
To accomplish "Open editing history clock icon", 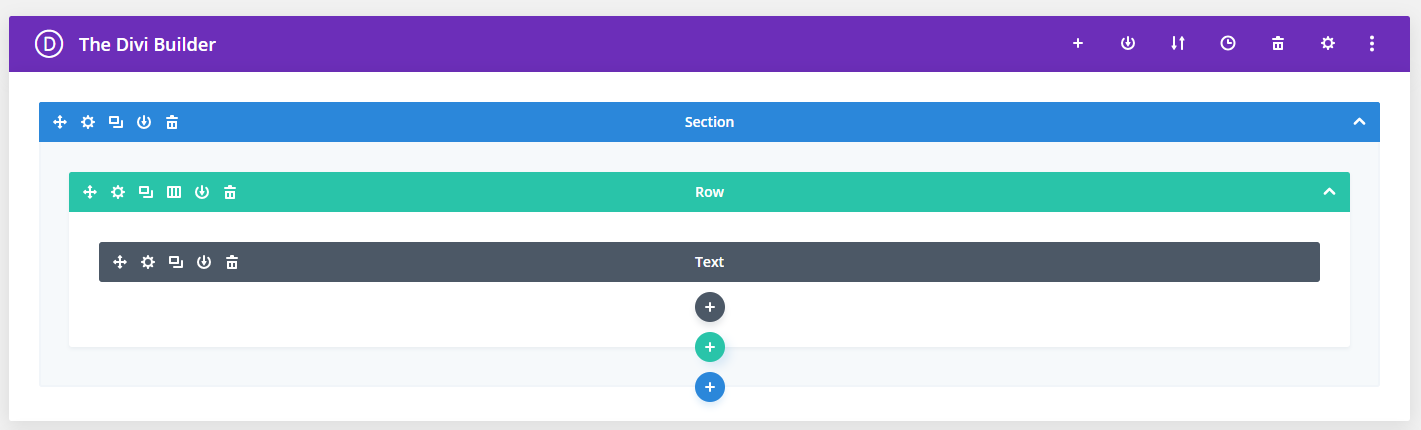I will click(x=1228, y=43).
